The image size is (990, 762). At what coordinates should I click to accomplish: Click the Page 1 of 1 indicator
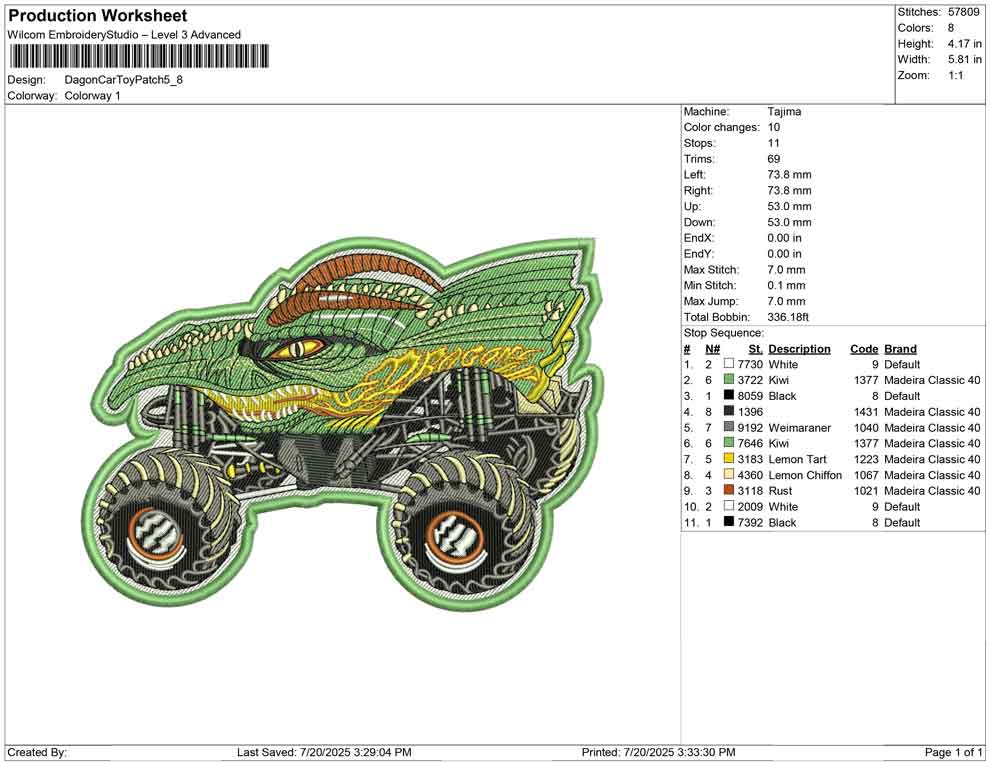click(x=953, y=752)
